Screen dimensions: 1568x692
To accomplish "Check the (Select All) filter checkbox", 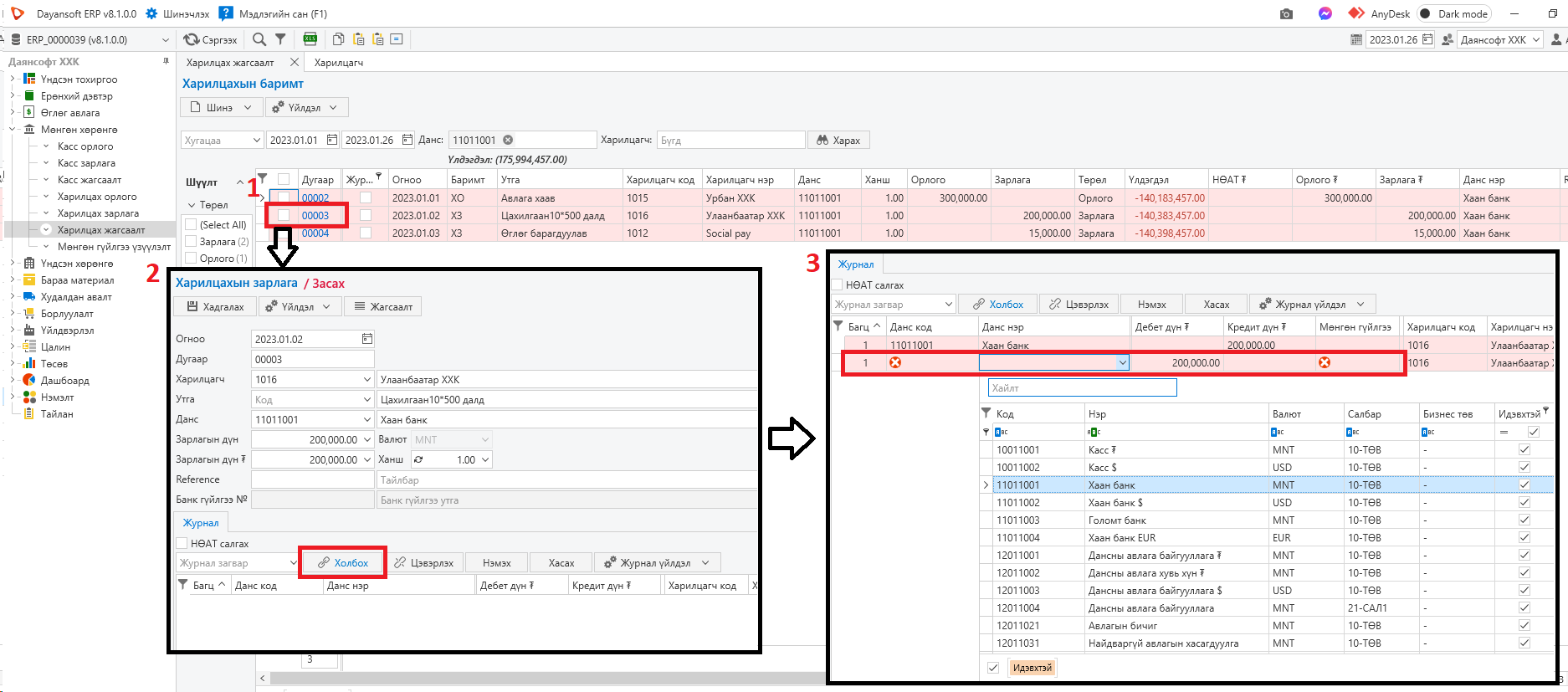I will tap(191, 224).
